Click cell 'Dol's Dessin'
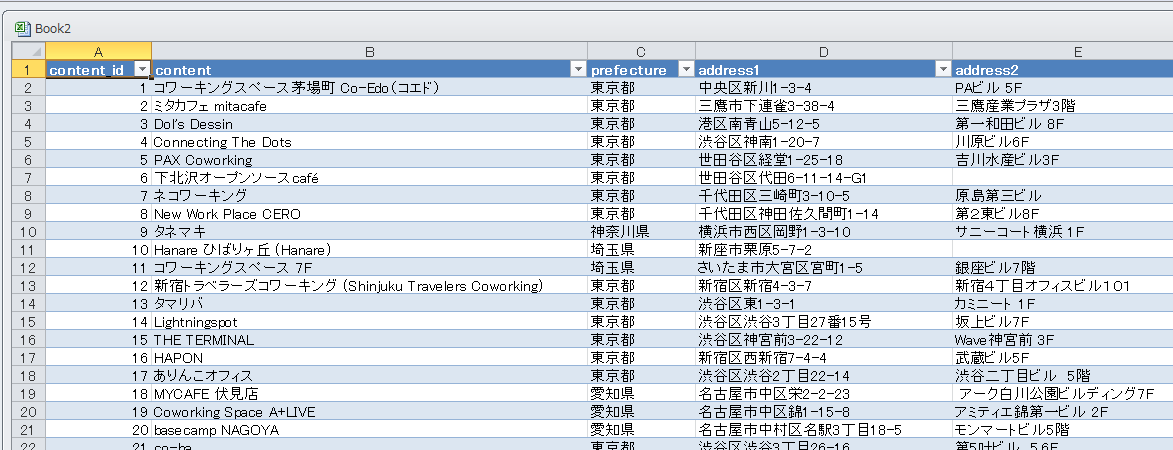Screen dimensions: 1173x450 tap(370, 123)
